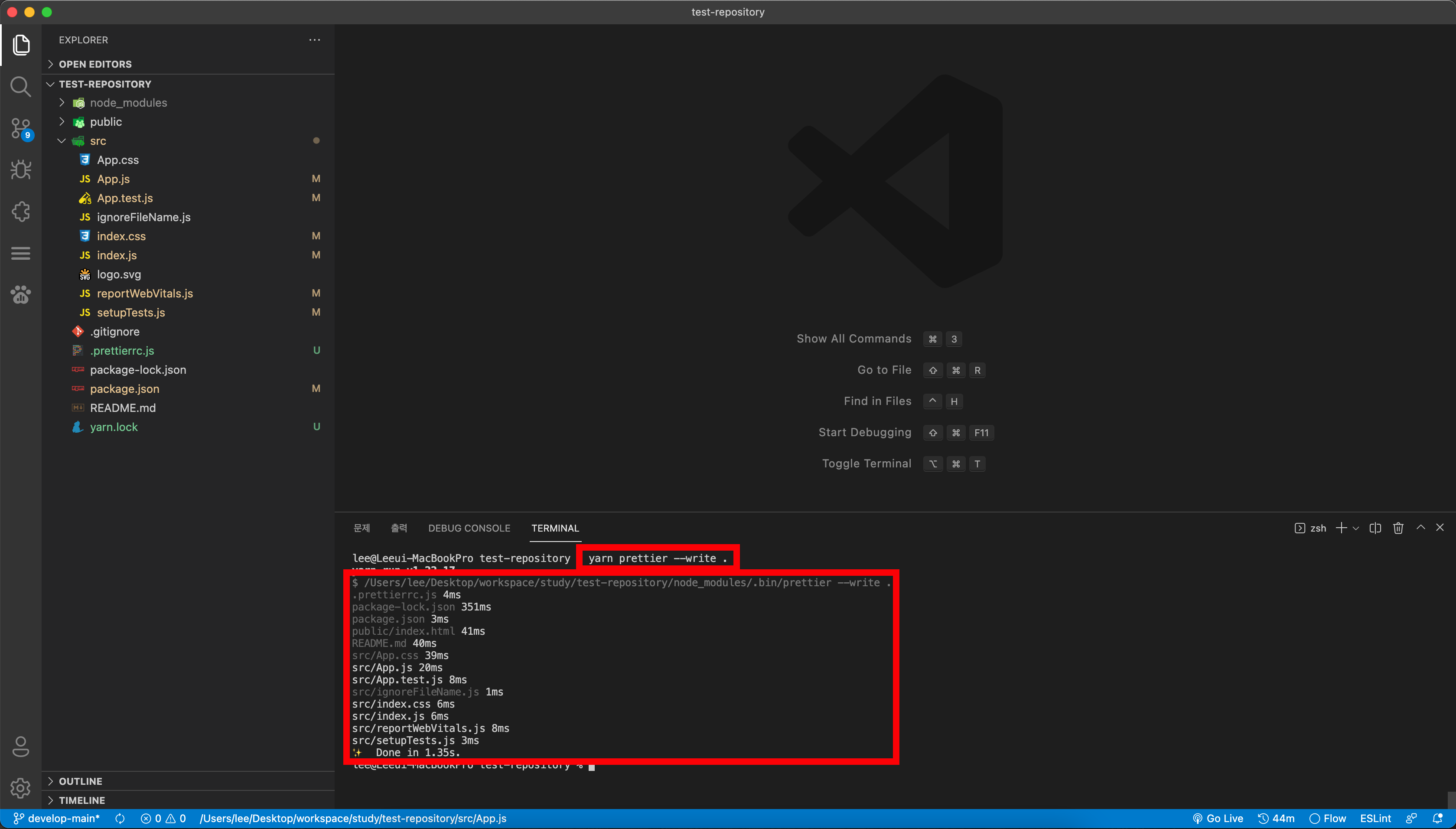Expand the OUTLINE section

(80, 781)
